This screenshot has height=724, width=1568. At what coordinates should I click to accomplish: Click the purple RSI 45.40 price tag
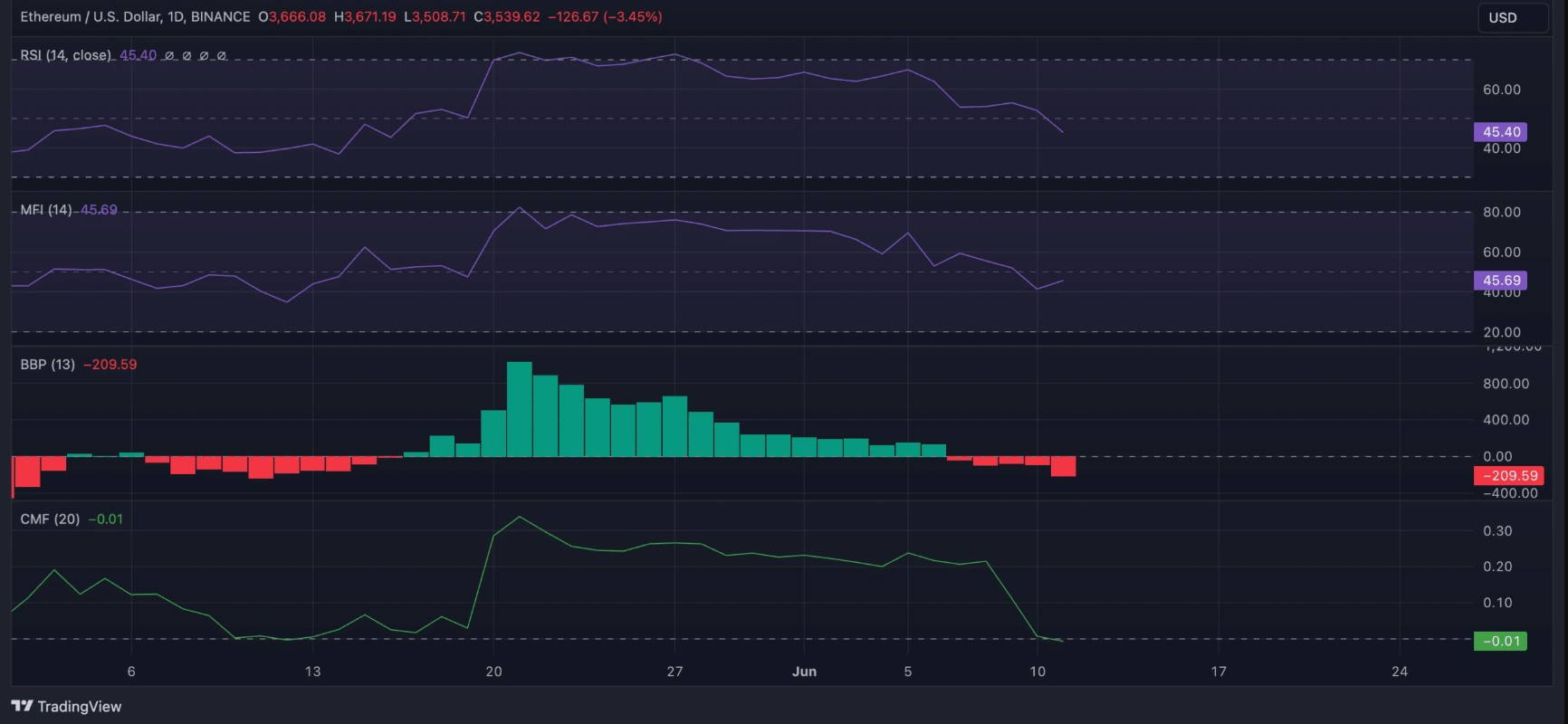1501,132
